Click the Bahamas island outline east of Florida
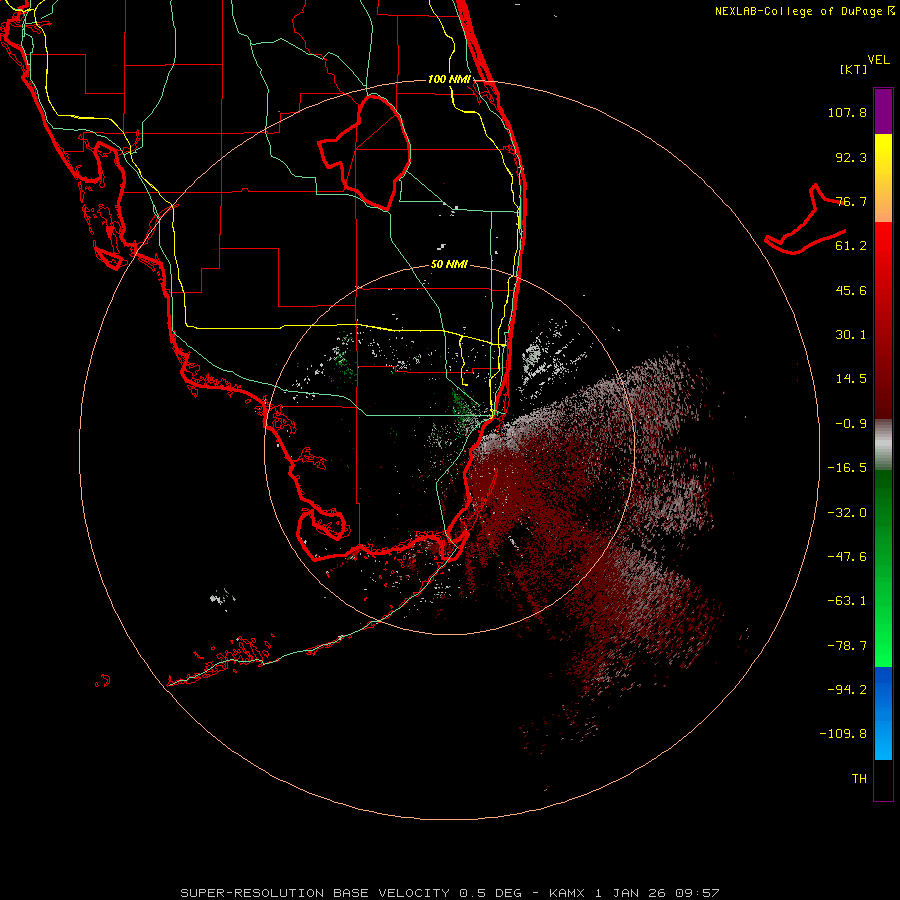 tap(806, 221)
